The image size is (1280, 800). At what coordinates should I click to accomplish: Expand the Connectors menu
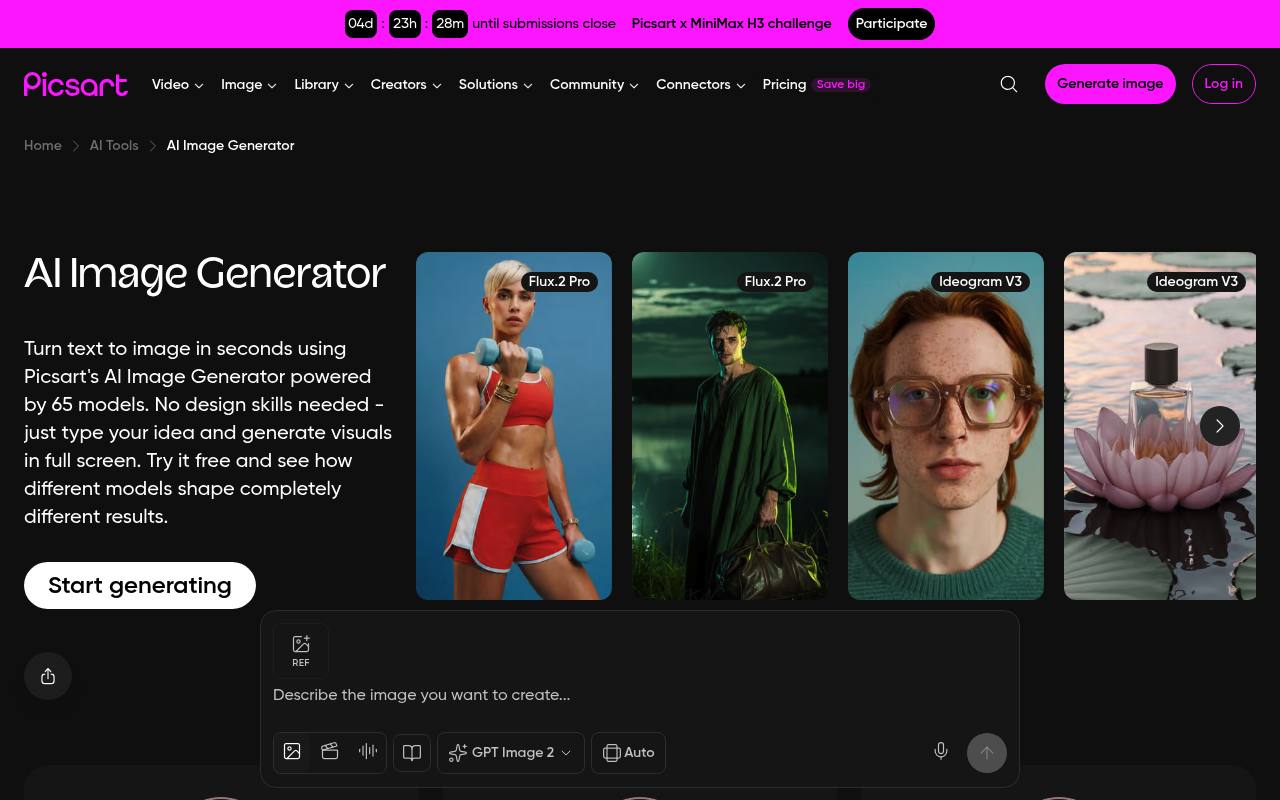tap(701, 85)
